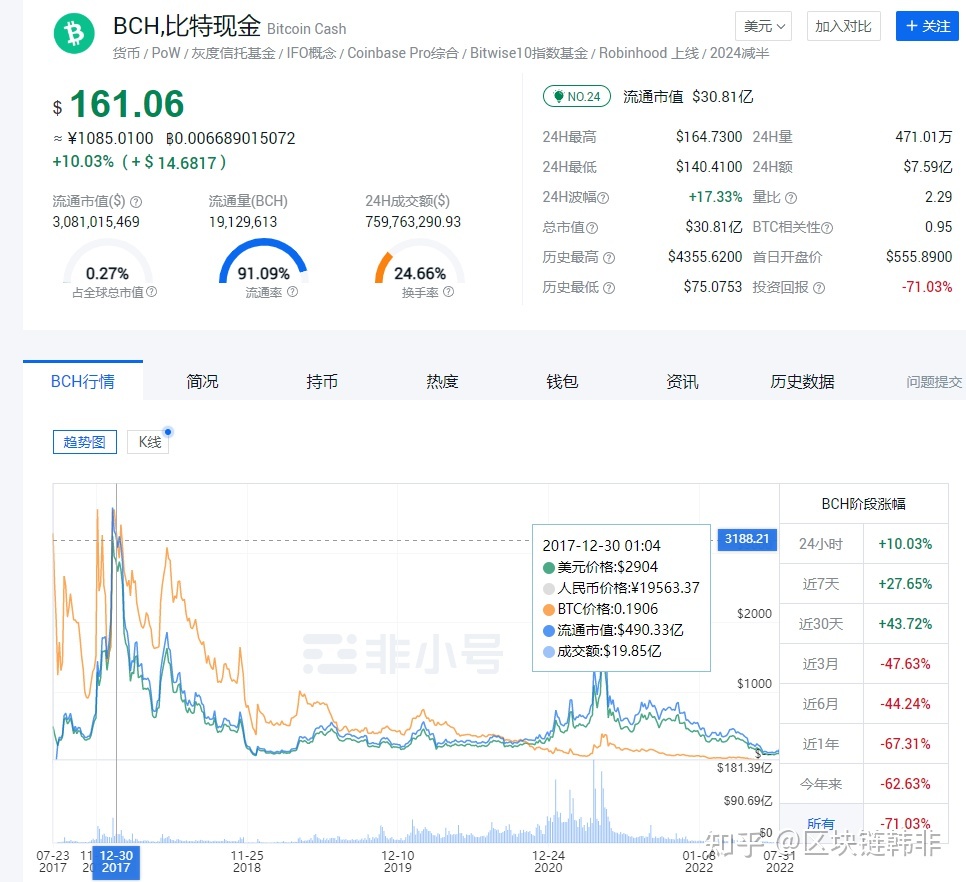
Task: Click the Bitcoin Cash logo icon
Action: click(x=74, y=33)
